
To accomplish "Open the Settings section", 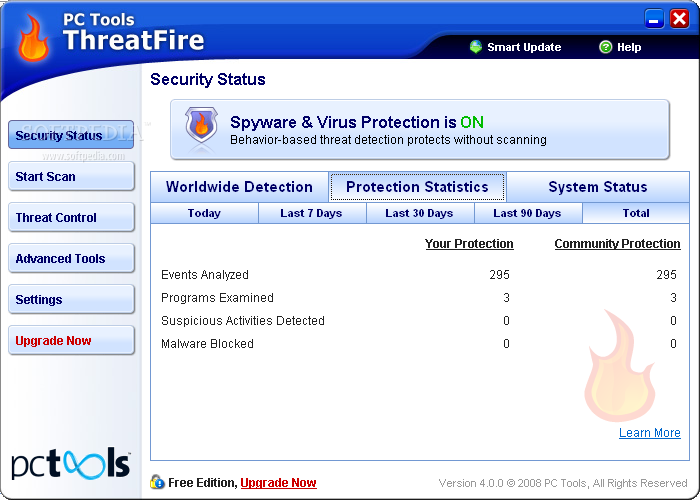I will tap(70, 300).
